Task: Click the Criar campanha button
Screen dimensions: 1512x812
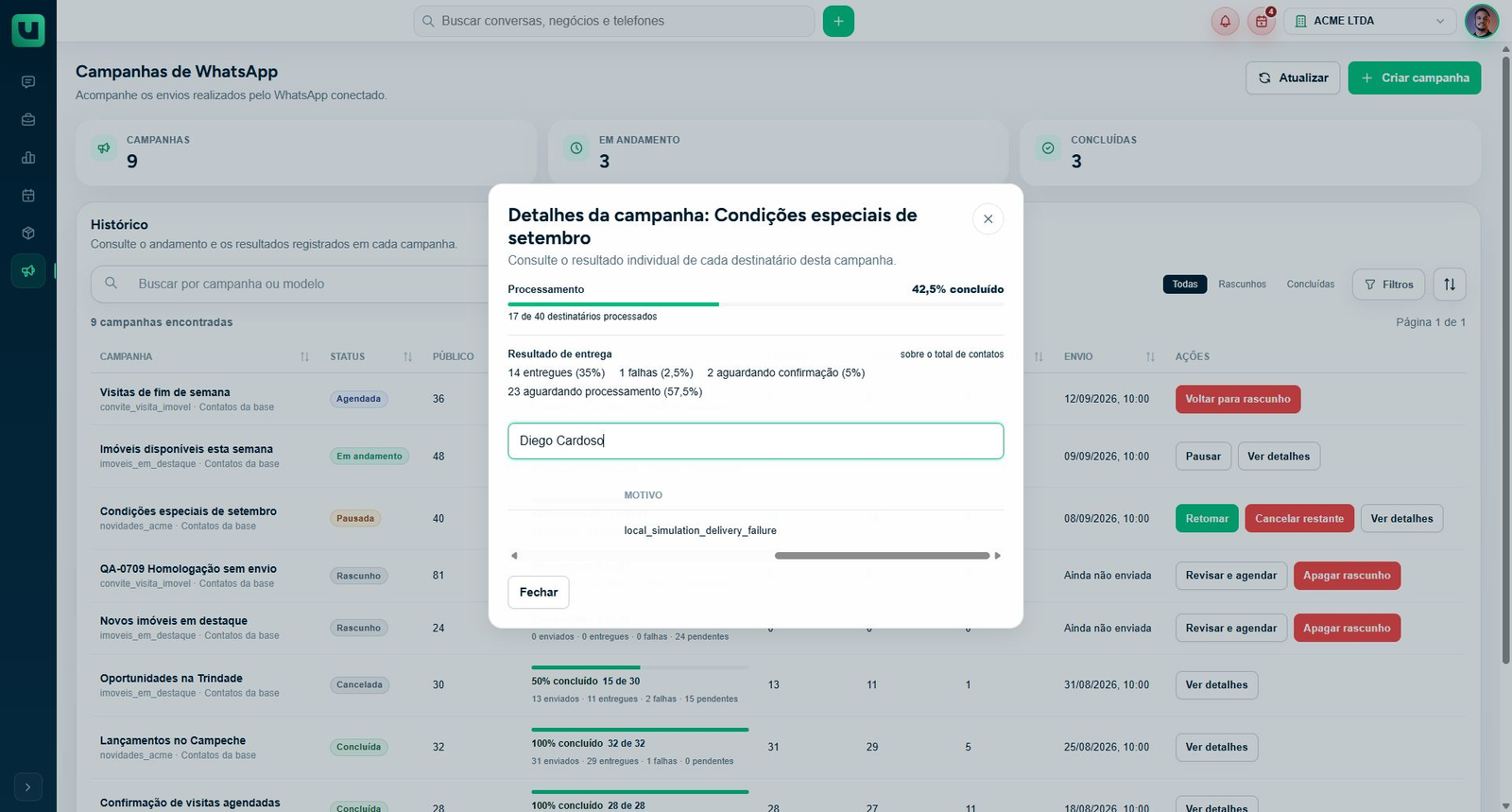Action: pos(1415,78)
